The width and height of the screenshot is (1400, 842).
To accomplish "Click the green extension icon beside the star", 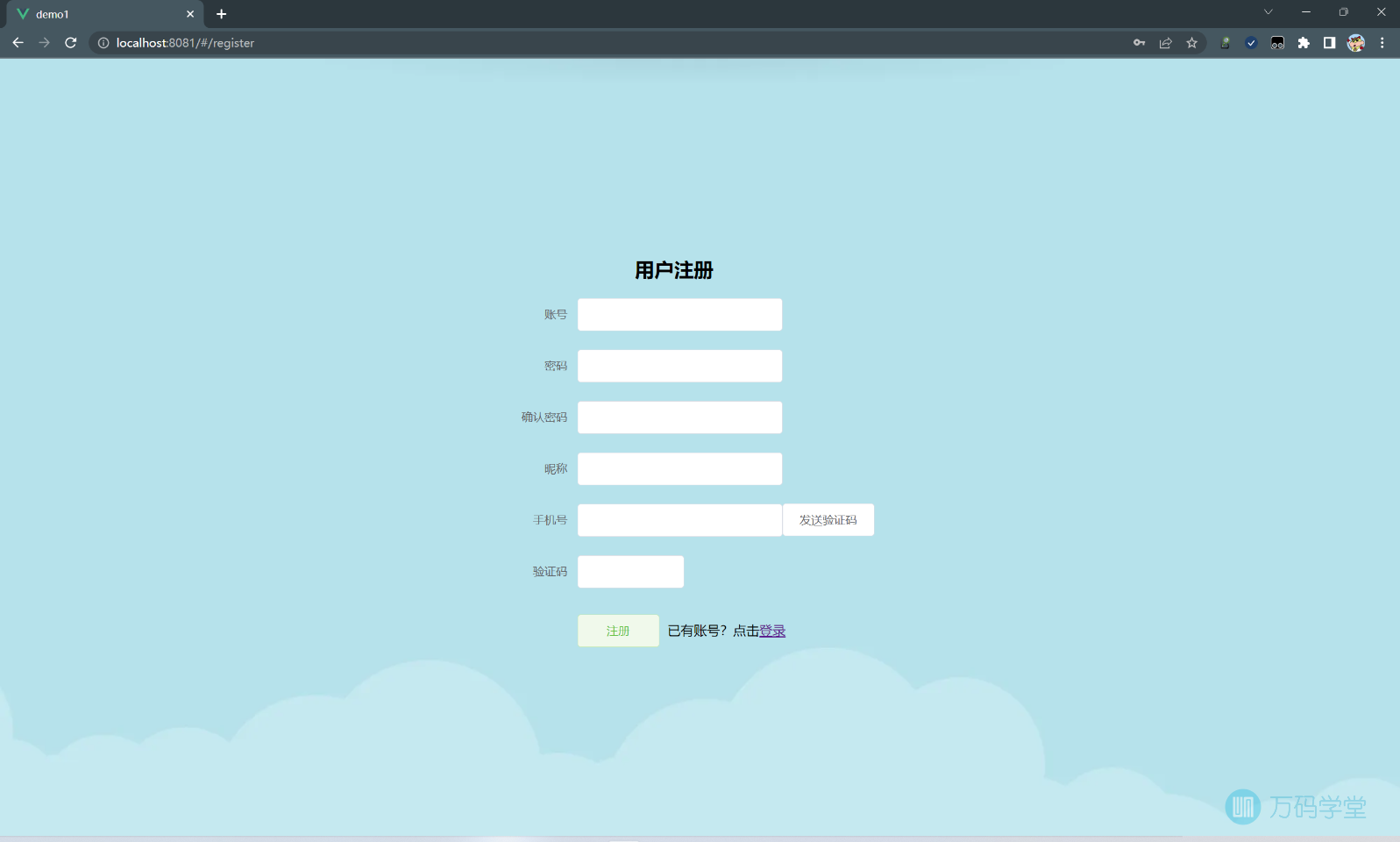I will pyautogui.click(x=1225, y=43).
